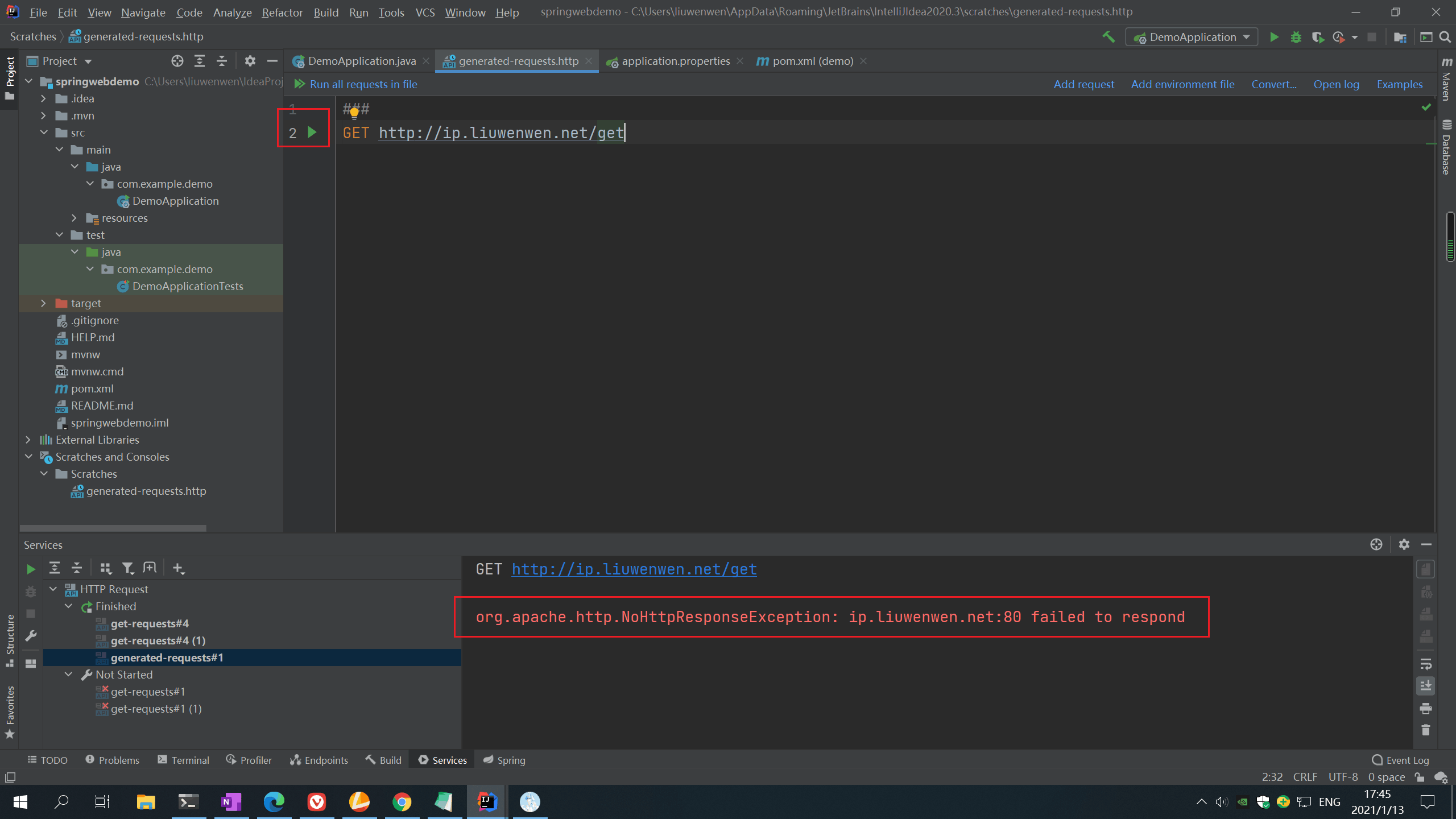Screen dimensions: 1456x819
Task: Expand the target folder in Project view
Action: tap(44, 303)
